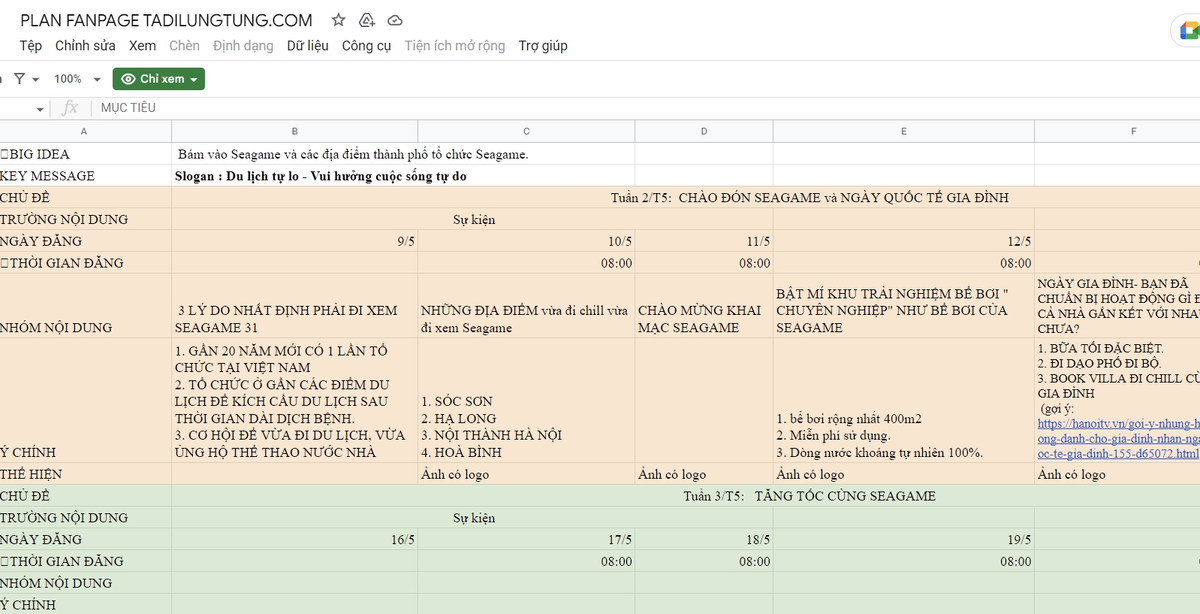Viewport: 1200px width, 614px height.
Task: Select cell '3 LÝ DO NHẤT ĐỊNH PHẢI ĐI XEM SEAGAME 31'
Action: tap(295, 306)
